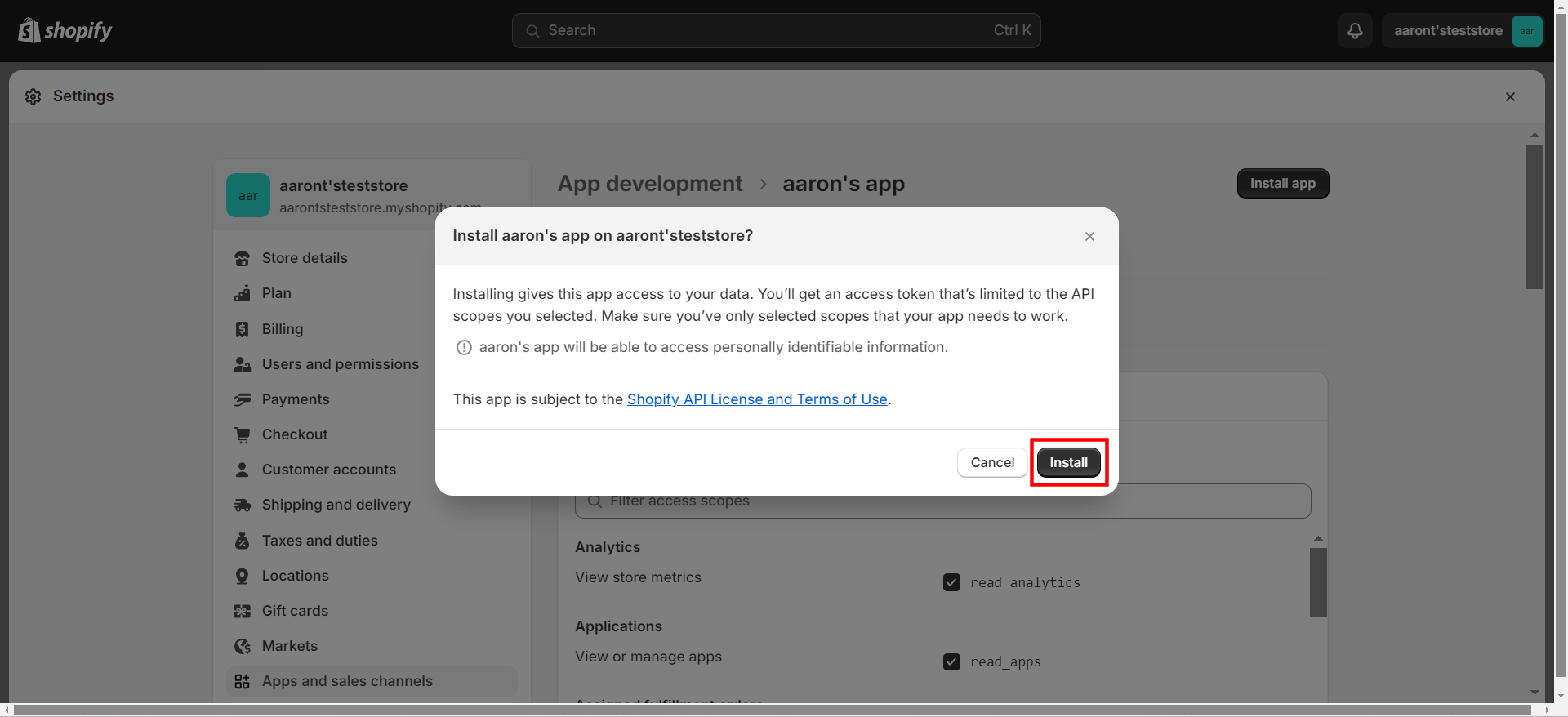This screenshot has width=1568, height=717.
Task: Uncheck the read_analytics checkbox
Action: click(951, 582)
